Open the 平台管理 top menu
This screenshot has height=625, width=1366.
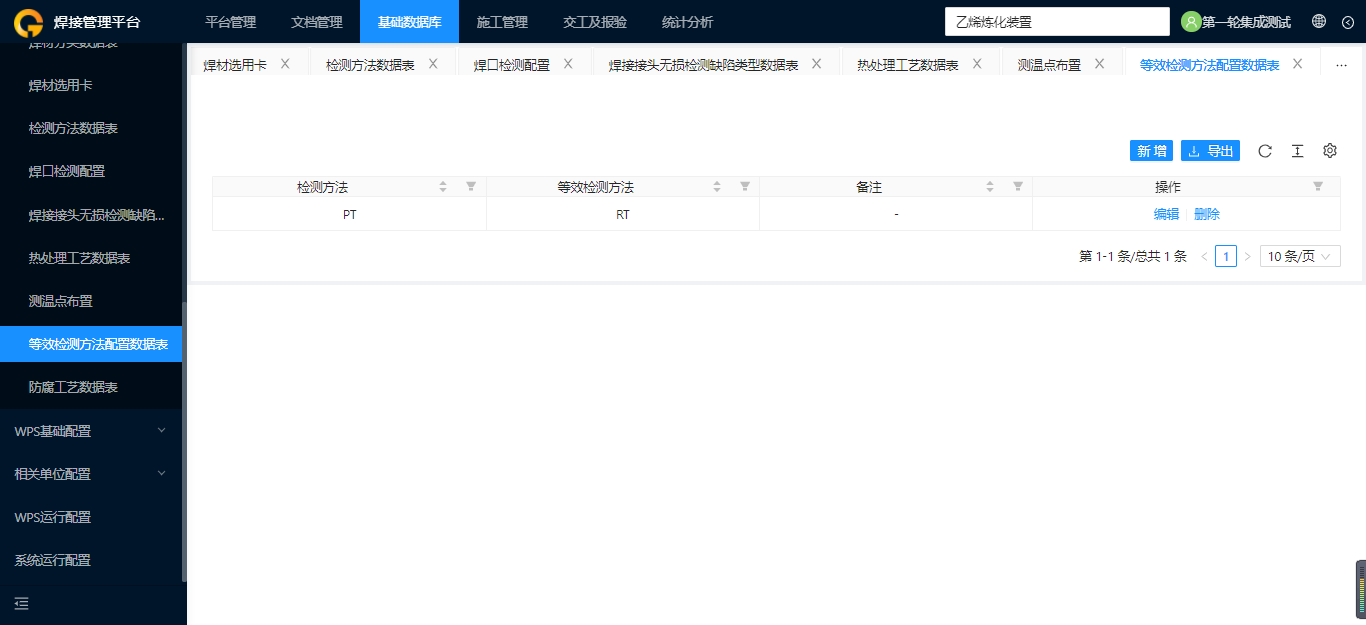click(231, 22)
